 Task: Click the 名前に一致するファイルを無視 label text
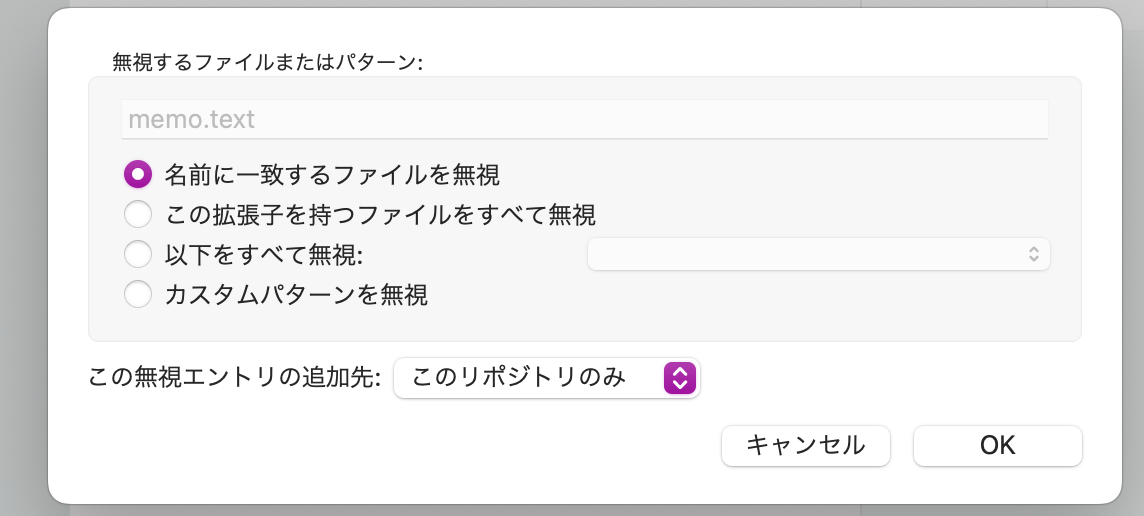tap(332, 175)
